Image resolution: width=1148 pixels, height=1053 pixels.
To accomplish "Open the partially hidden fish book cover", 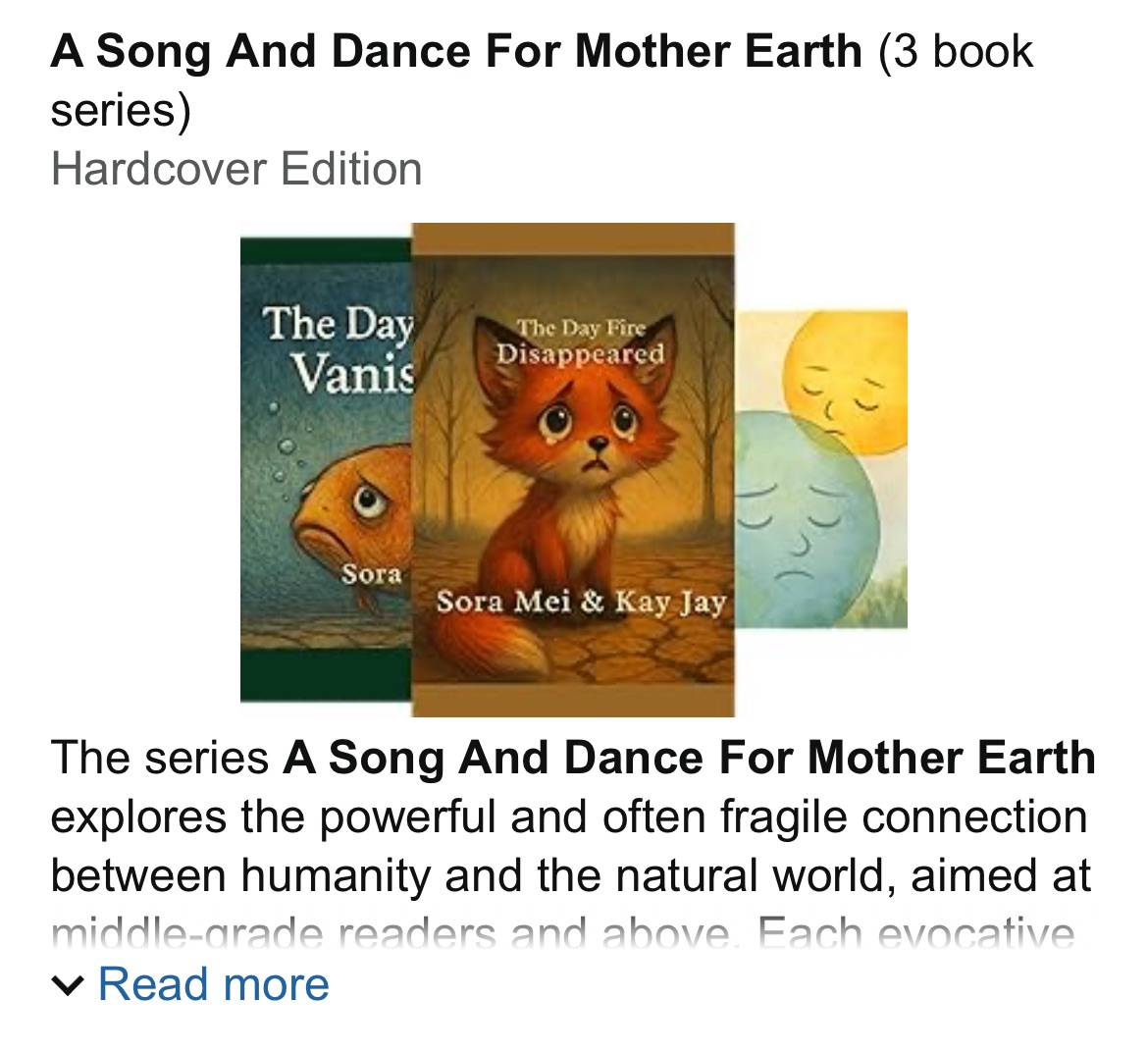I will tap(325, 469).
